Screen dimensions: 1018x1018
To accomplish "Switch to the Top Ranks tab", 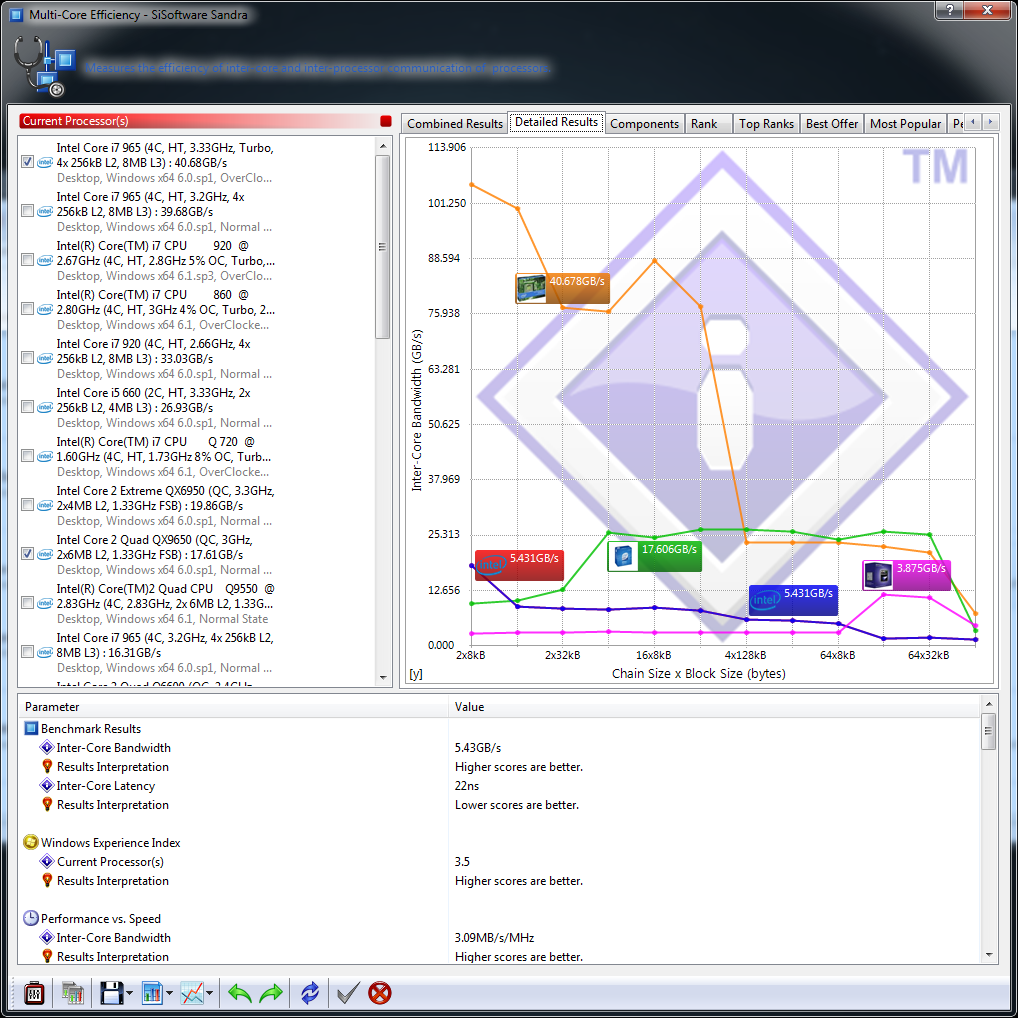I will pos(766,123).
